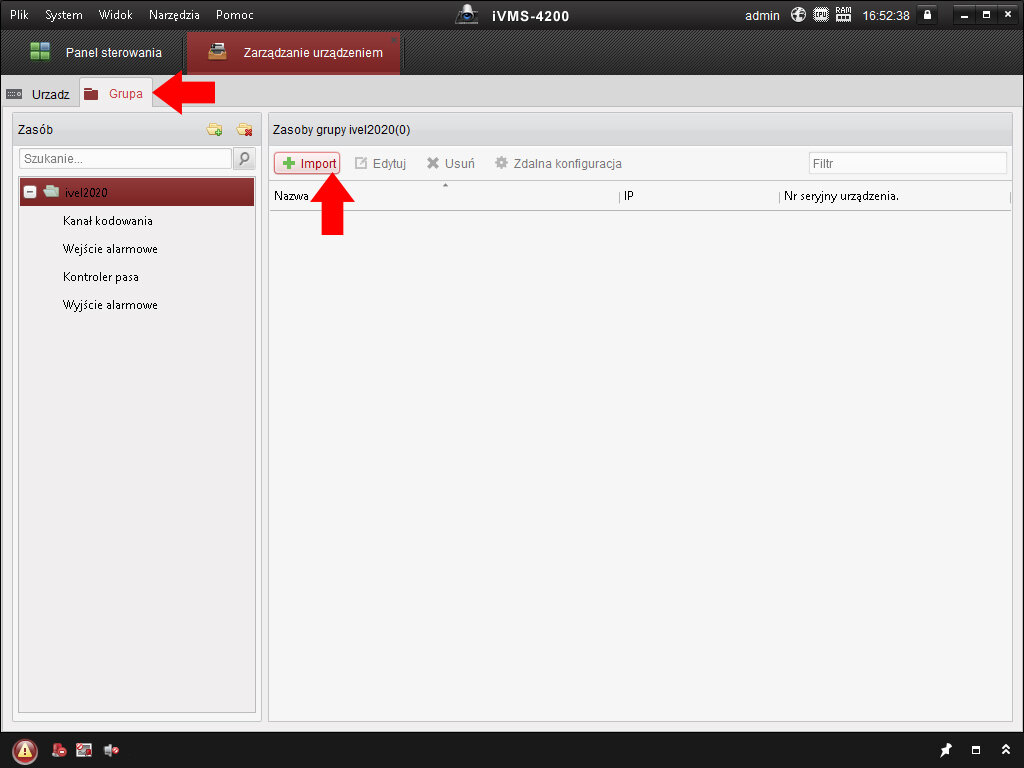Click the padlock lock icon
This screenshot has height=768, width=1024.
[x=928, y=15]
